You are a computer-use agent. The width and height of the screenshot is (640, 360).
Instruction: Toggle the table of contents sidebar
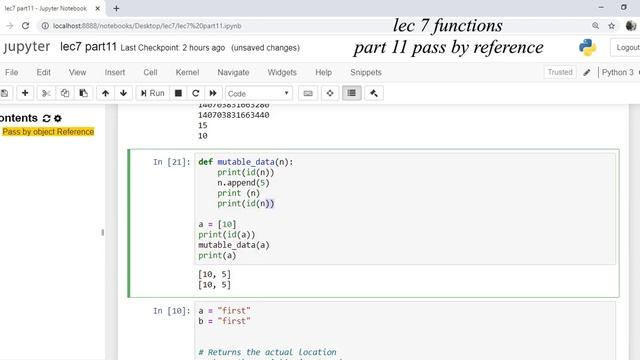351,93
